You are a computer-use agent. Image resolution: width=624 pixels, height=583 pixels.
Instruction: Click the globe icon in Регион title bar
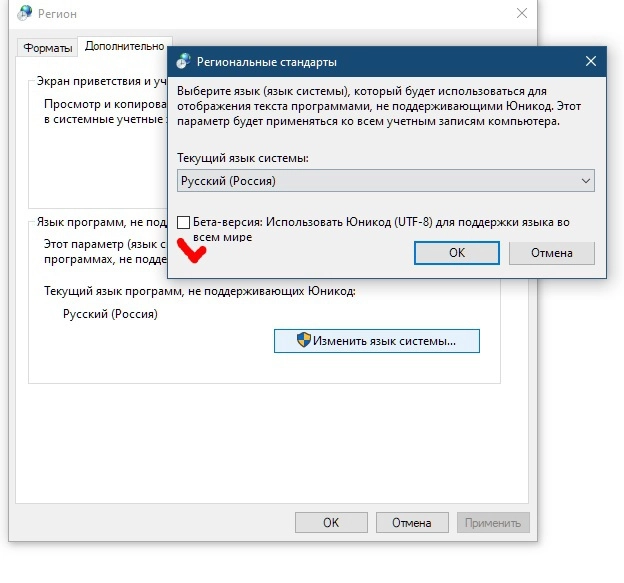point(26,14)
